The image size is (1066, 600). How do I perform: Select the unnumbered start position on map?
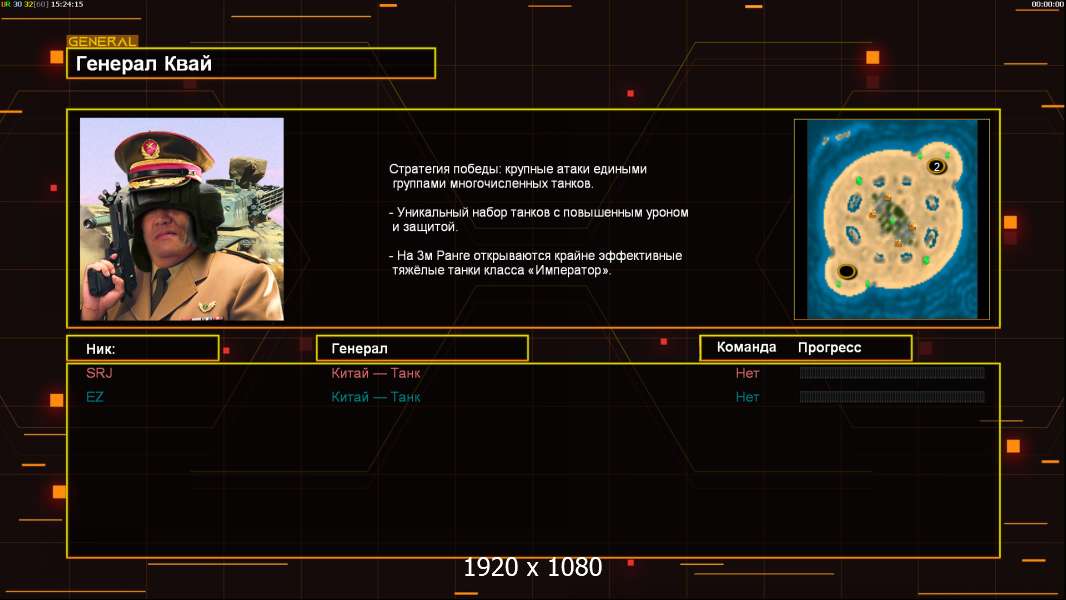click(x=846, y=272)
